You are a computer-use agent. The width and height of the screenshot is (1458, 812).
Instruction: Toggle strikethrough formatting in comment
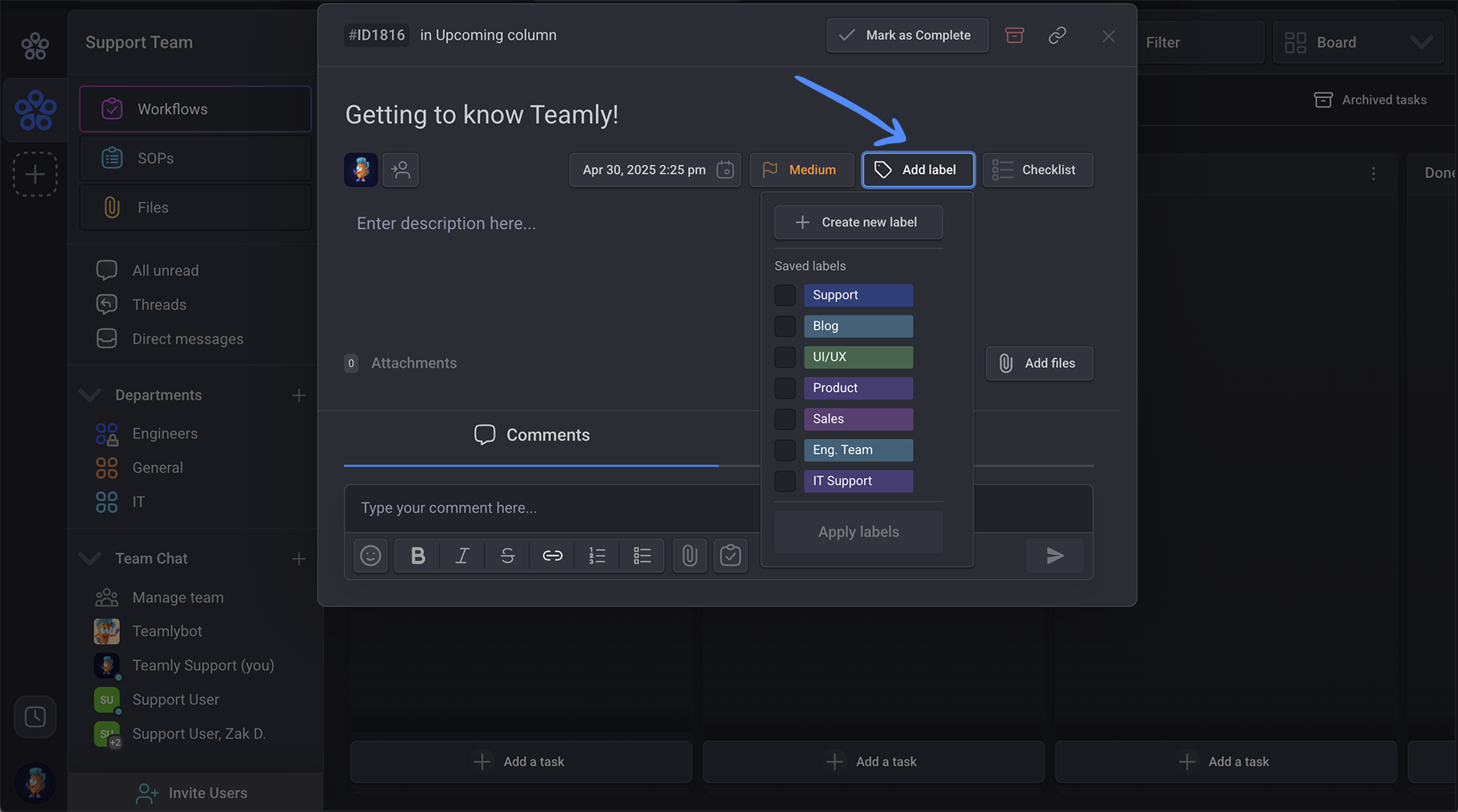coord(507,556)
